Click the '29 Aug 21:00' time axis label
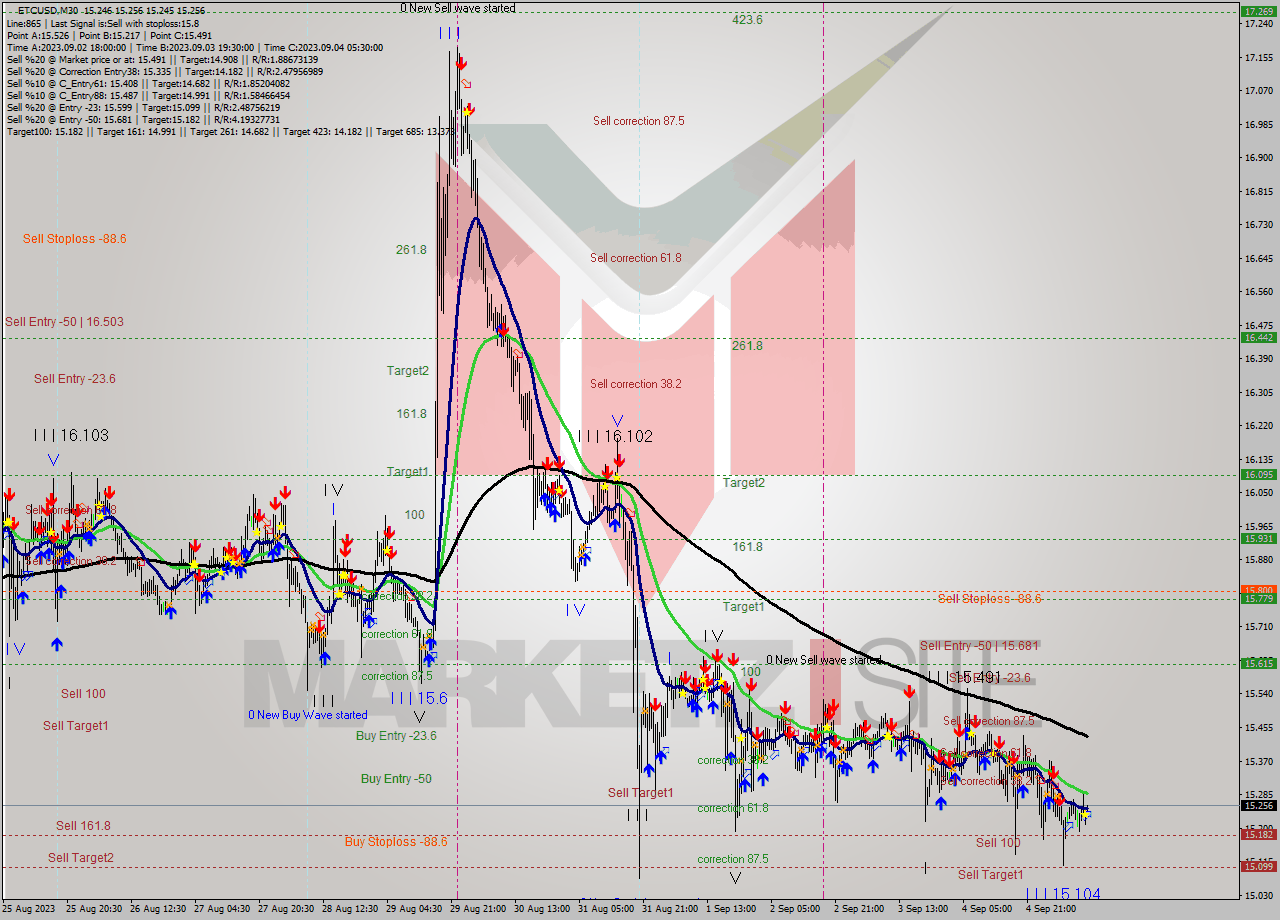Image resolution: width=1280 pixels, height=920 pixels. [478, 909]
